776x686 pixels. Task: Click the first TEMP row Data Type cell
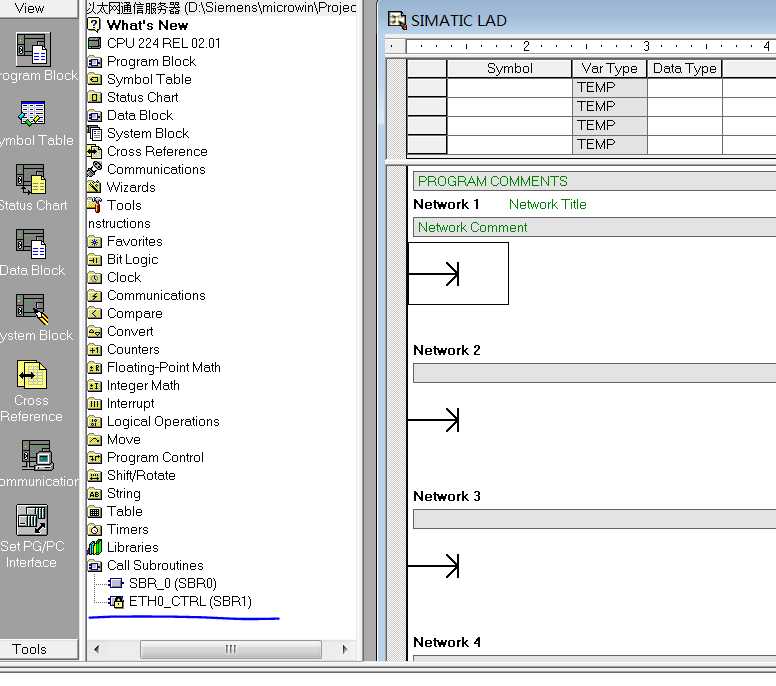pos(684,88)
